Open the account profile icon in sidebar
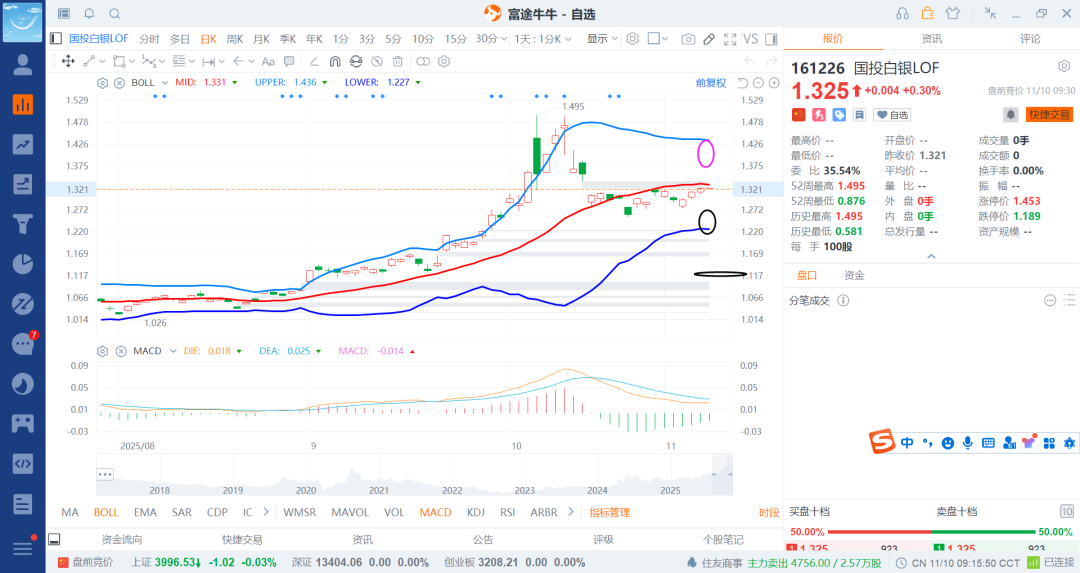1080x573 pixels. tap(23, 65)
